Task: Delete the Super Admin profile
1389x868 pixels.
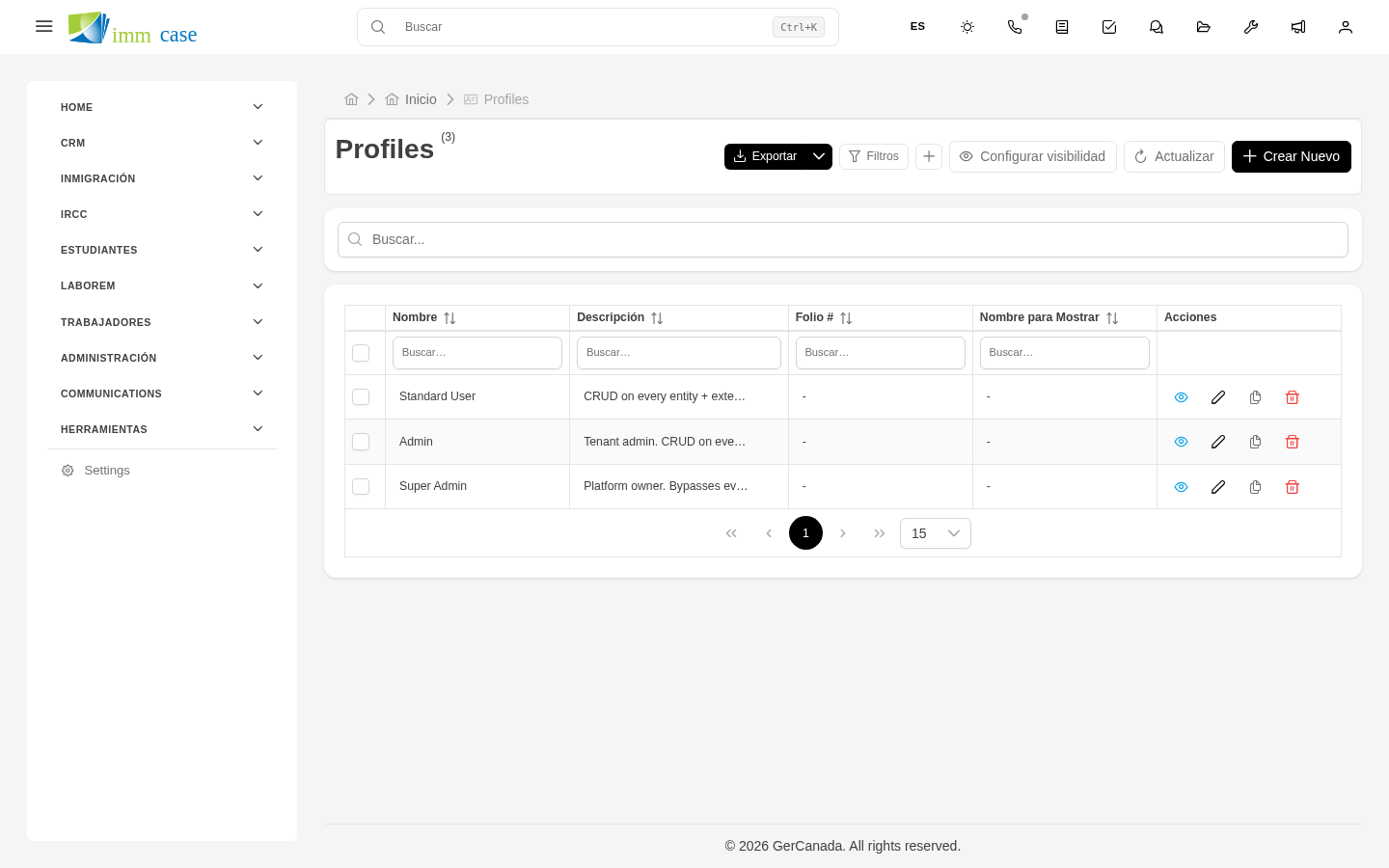Action: 1293,487
